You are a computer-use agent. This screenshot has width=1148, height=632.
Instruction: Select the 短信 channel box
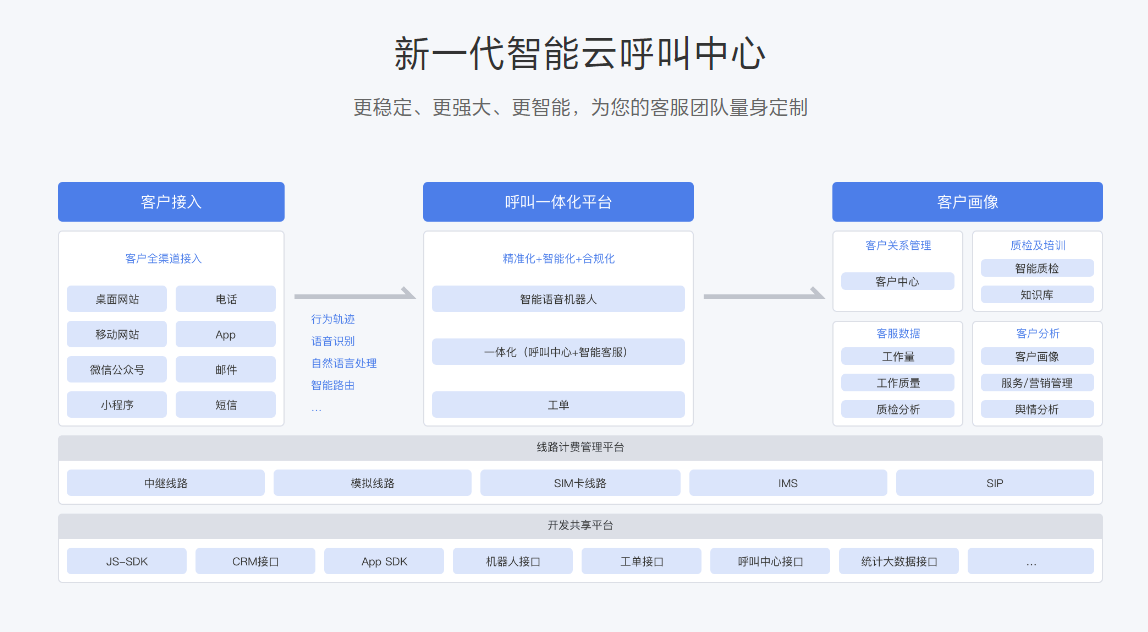(x=226, y=404)
